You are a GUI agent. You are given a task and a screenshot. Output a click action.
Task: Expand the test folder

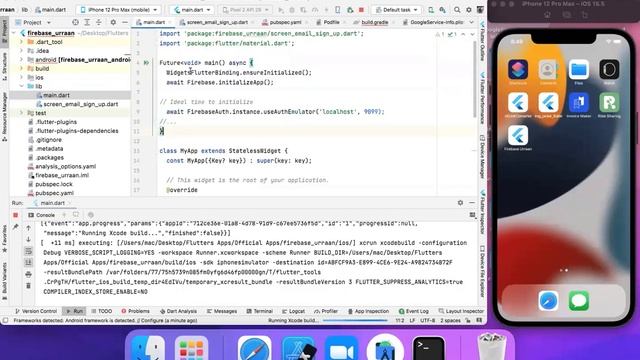click(21, 113)
